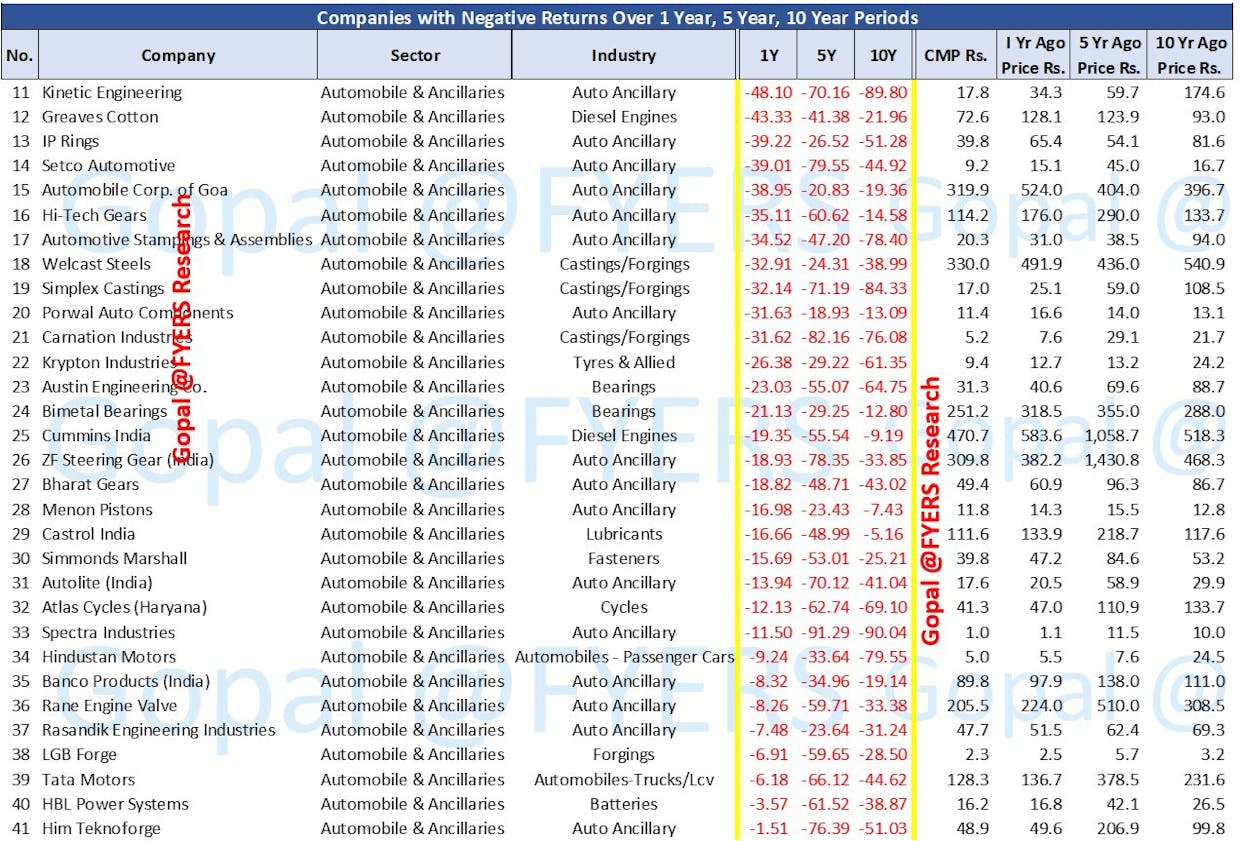Click the Banco Products (India) cell
Image resolution: width=1240 pixels, height=841 pixels.
(x=126, y=681)
